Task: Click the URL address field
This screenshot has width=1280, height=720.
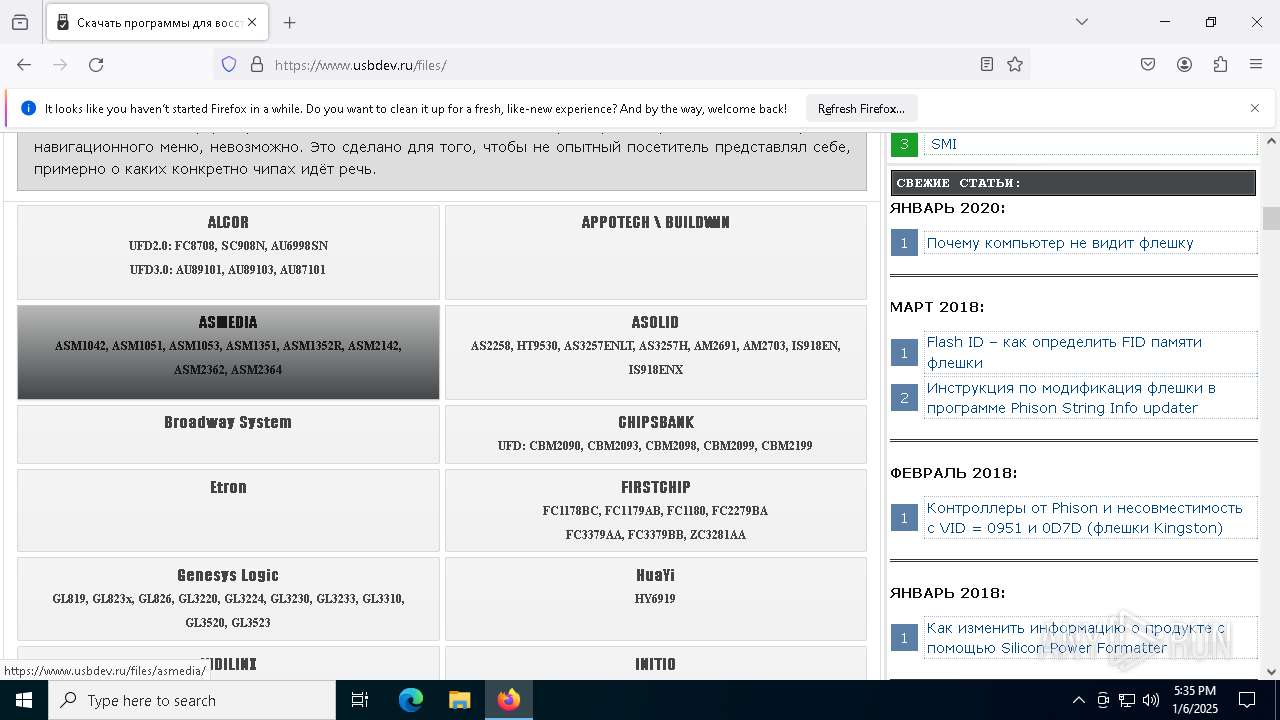Action: click(620, 64)
